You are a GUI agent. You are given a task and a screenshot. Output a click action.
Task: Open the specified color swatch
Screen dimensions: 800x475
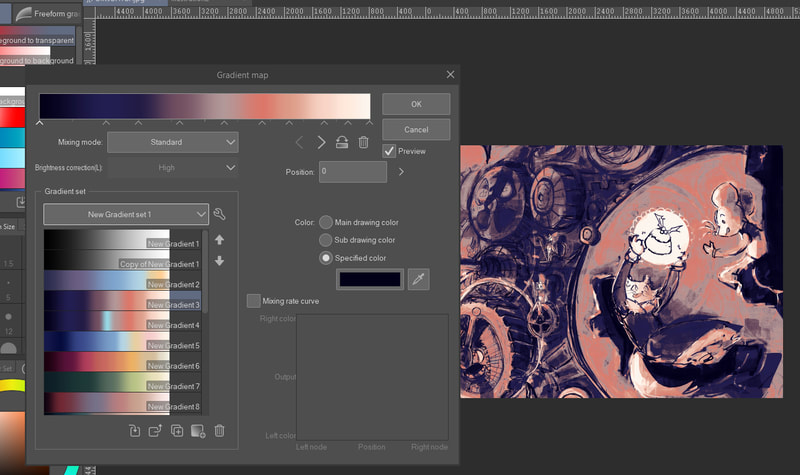pyautogui.click(x=370, y=279)
